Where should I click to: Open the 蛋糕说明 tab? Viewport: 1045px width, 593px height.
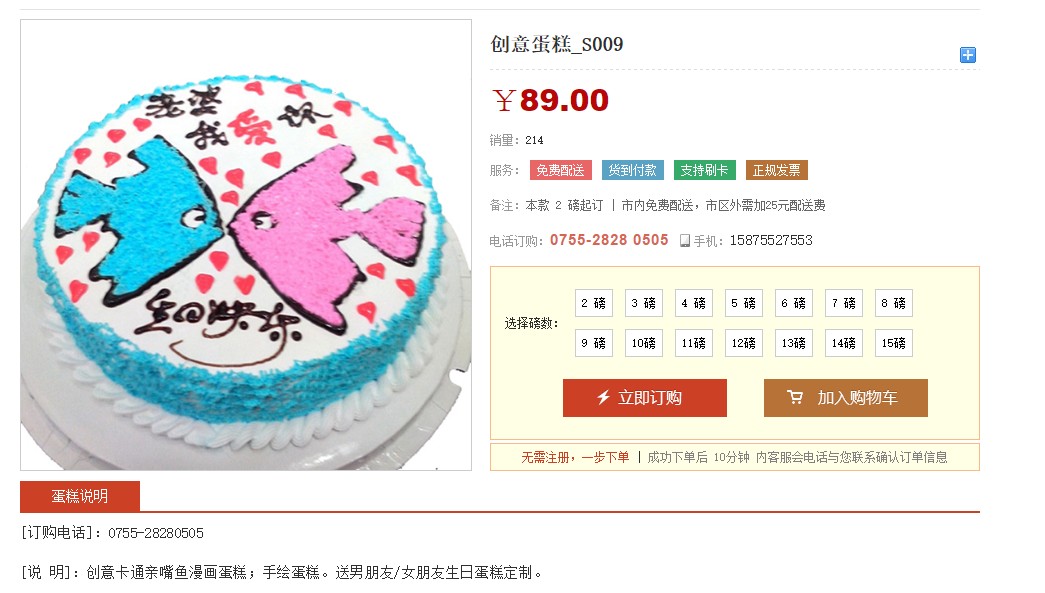click(x=80, y=496)
